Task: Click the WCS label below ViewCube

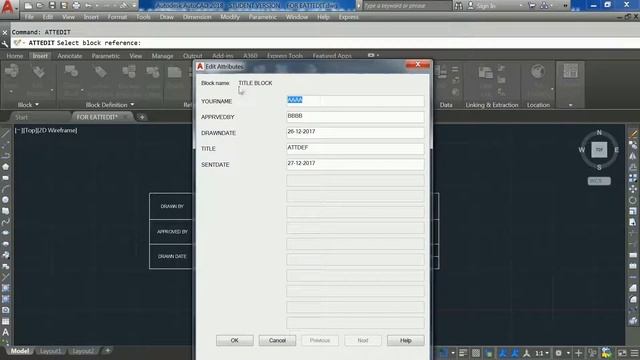Action: [599, 181]
